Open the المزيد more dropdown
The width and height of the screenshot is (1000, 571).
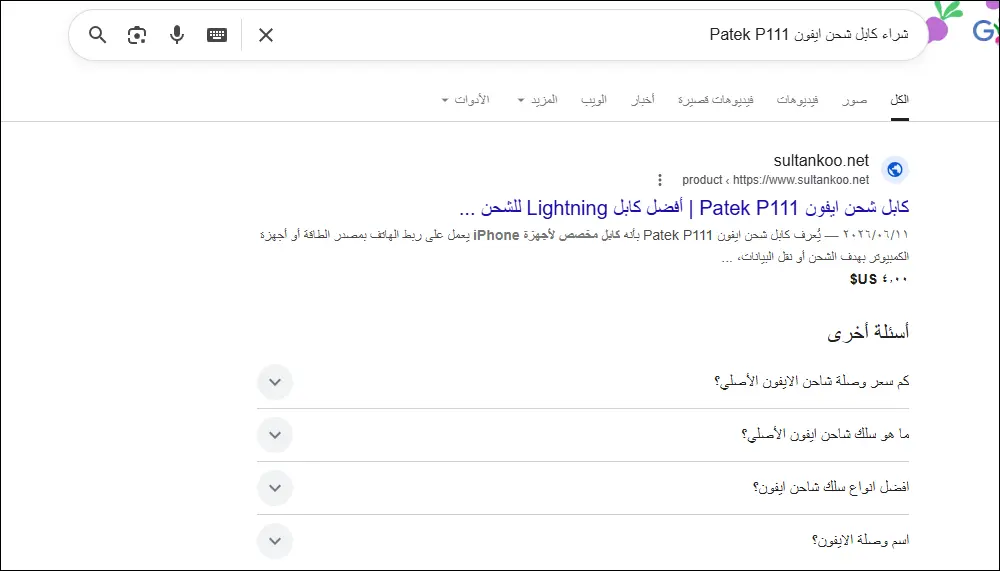pyautogui.click(x=537, y=100)
